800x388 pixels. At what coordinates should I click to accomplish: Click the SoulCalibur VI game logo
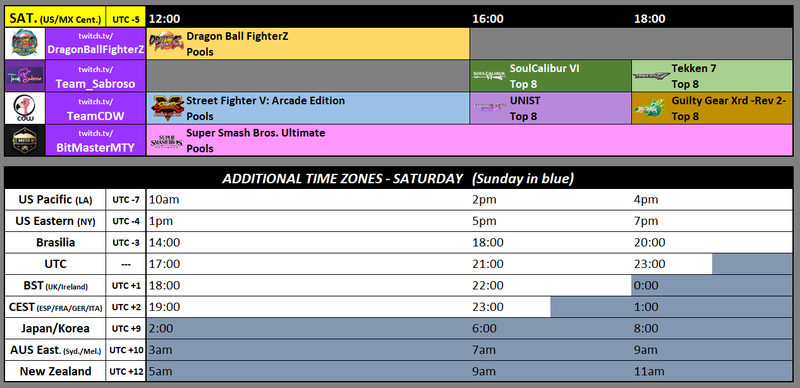click(489, 76)
